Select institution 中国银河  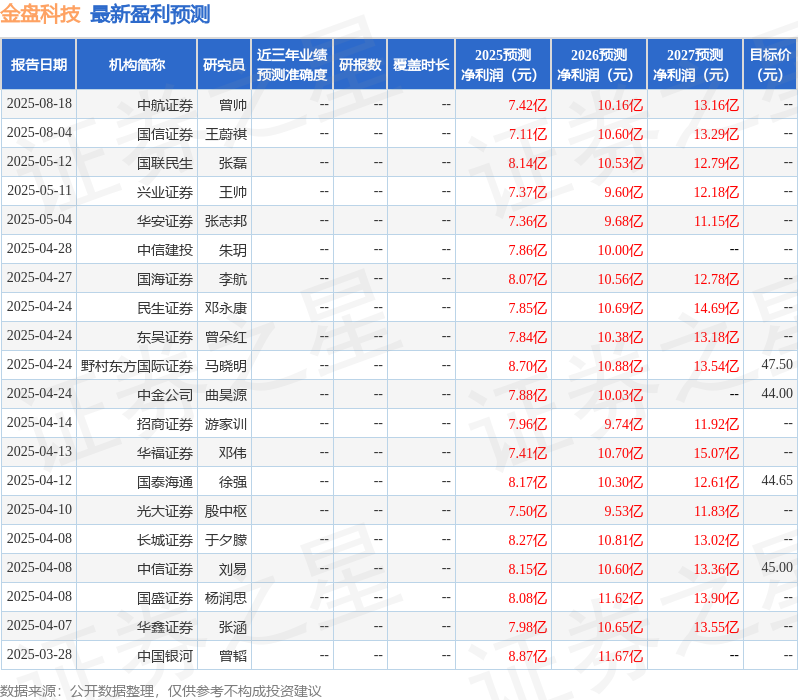[x=165, y=657]
